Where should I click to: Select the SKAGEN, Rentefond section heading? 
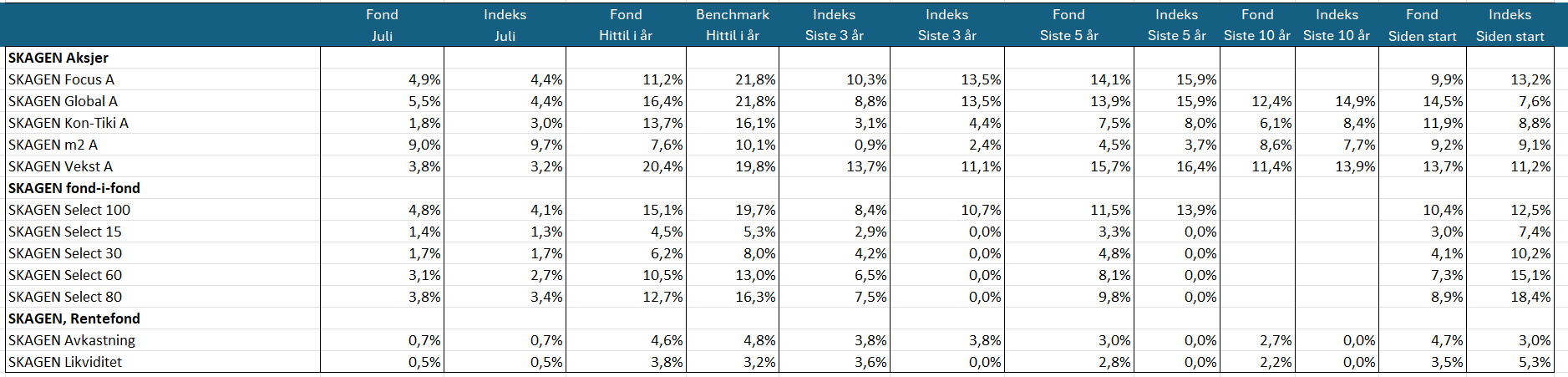74,318
